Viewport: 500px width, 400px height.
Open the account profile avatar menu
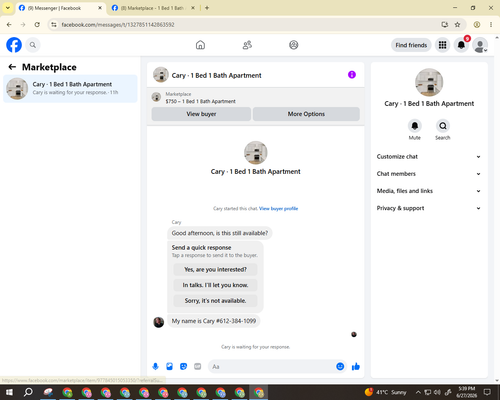click(480, 45)
